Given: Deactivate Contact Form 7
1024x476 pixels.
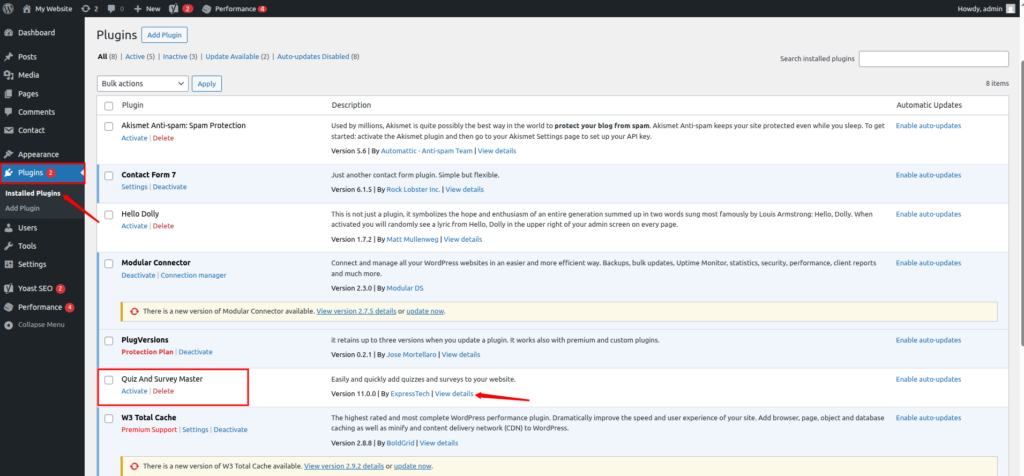Looking at the screenshot, I should [x=170, y=187].
